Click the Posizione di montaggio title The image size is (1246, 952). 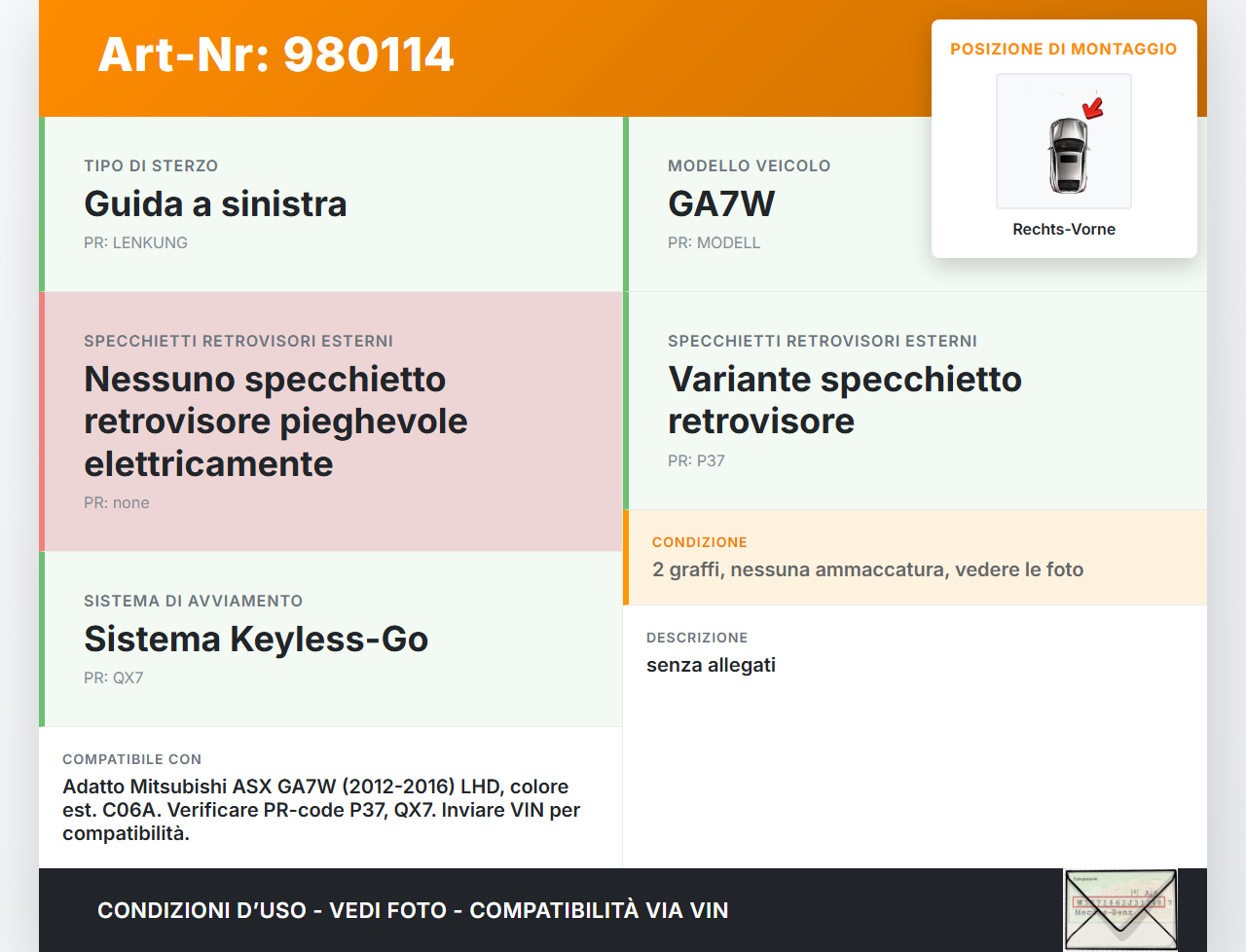(1063, 49)
